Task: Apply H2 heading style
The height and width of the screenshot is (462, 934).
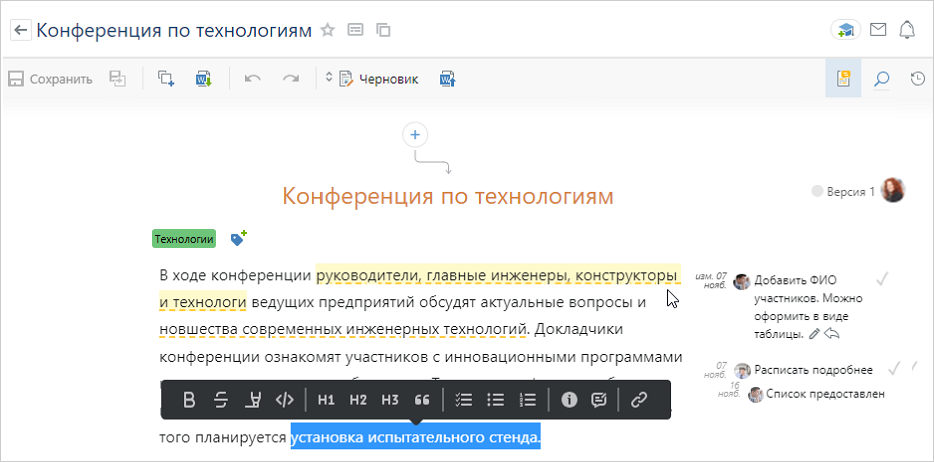Action: 358,400
